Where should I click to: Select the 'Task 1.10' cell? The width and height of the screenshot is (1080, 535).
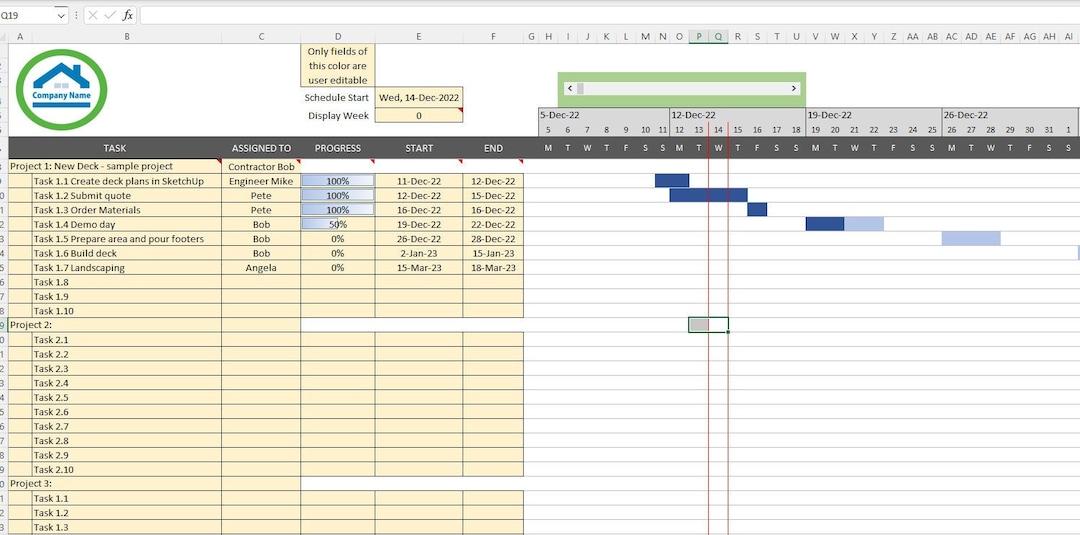(127, 311)
